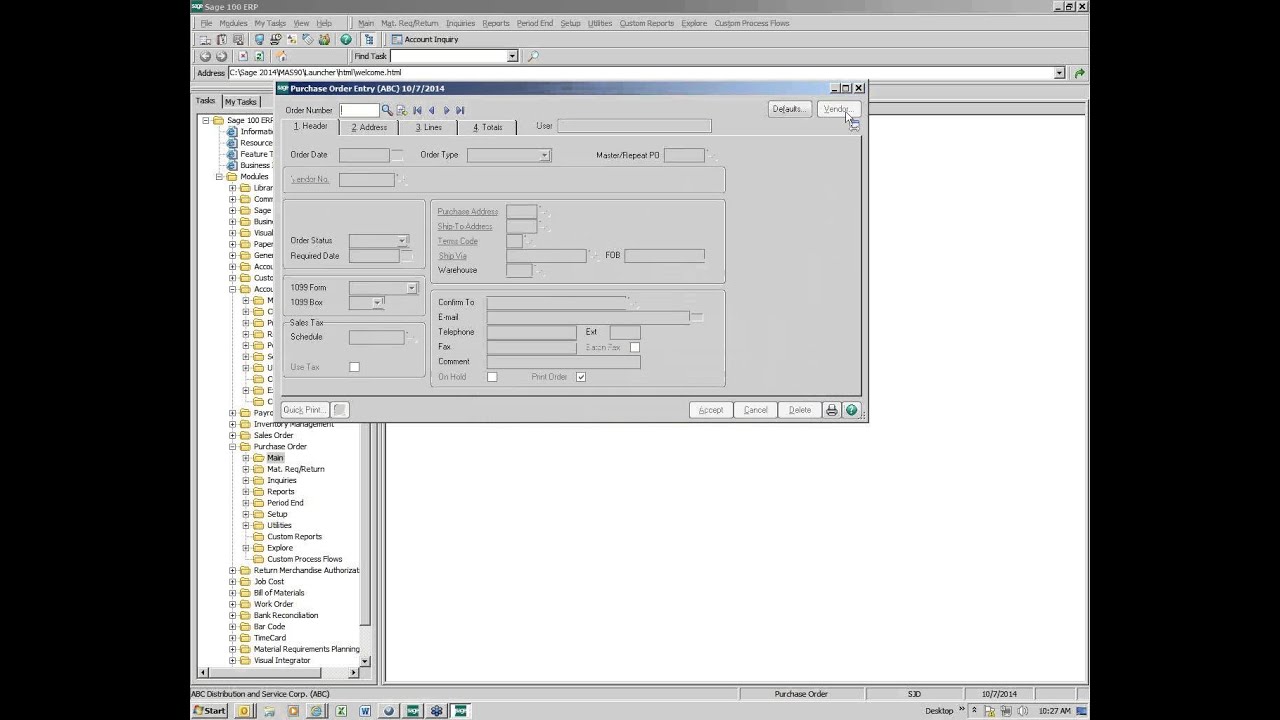Click the Defaults... button
This screenshot has width=1280, height=720.
pos(789,109)
